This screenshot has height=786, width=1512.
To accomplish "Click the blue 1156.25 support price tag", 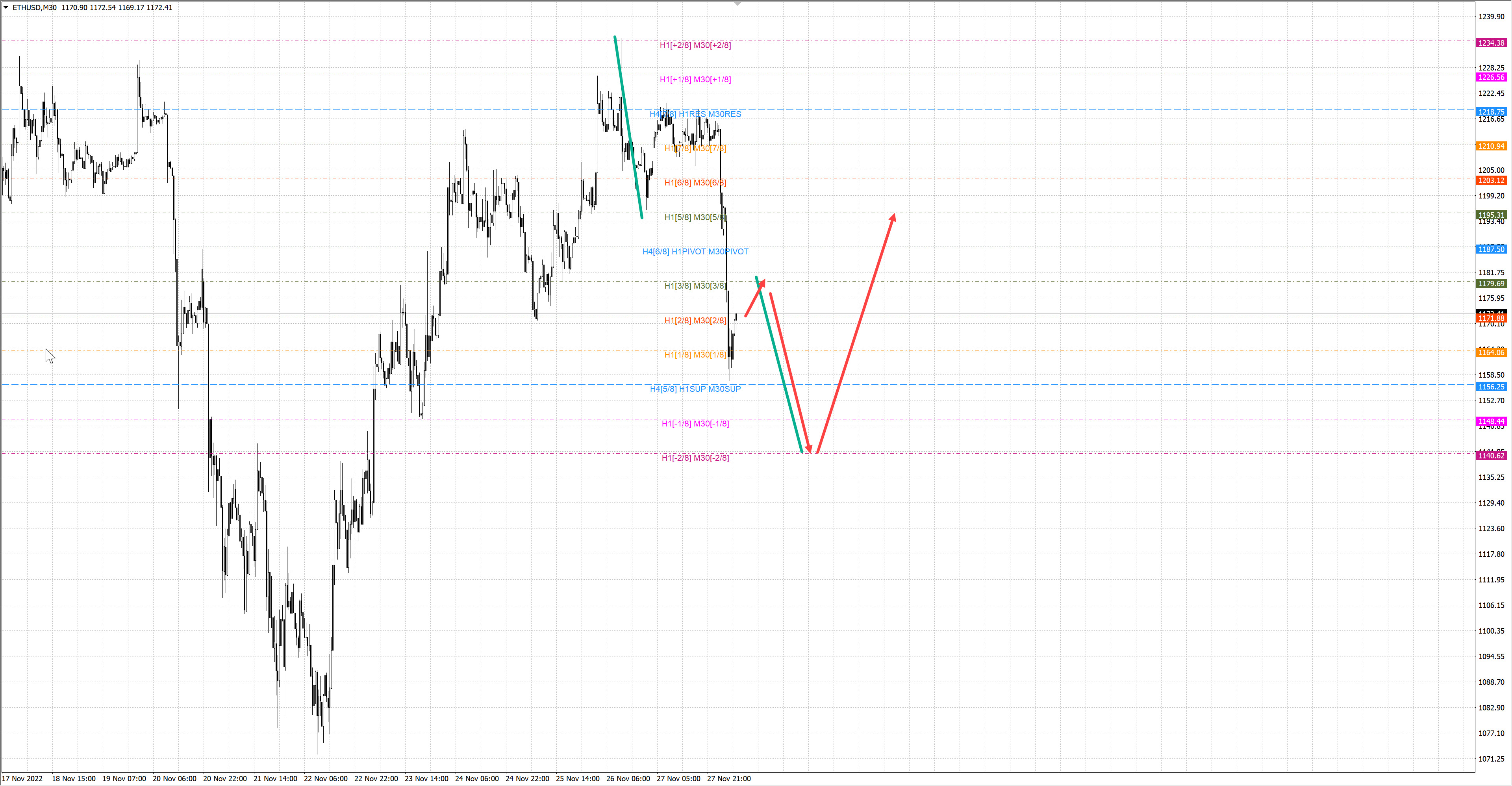I will (x=1491, y=387).
